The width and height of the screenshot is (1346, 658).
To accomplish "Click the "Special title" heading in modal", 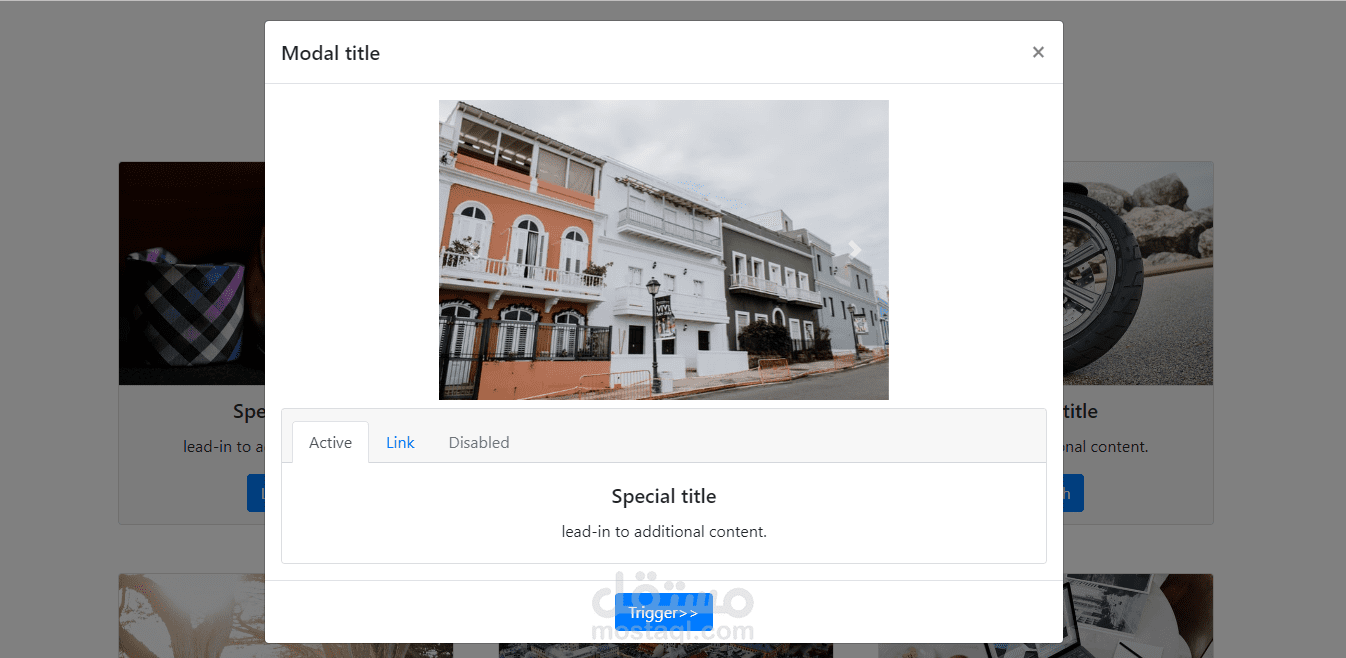I will [664, 496].
